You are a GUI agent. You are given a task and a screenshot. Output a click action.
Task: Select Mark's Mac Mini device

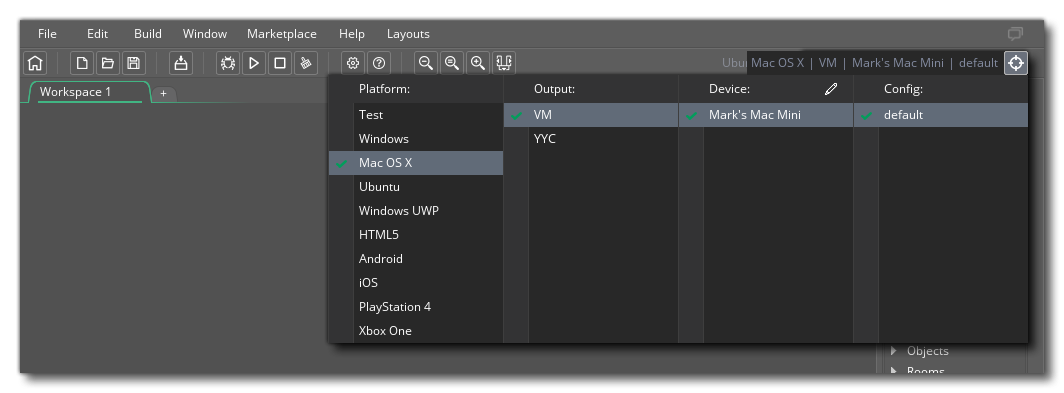766,115
